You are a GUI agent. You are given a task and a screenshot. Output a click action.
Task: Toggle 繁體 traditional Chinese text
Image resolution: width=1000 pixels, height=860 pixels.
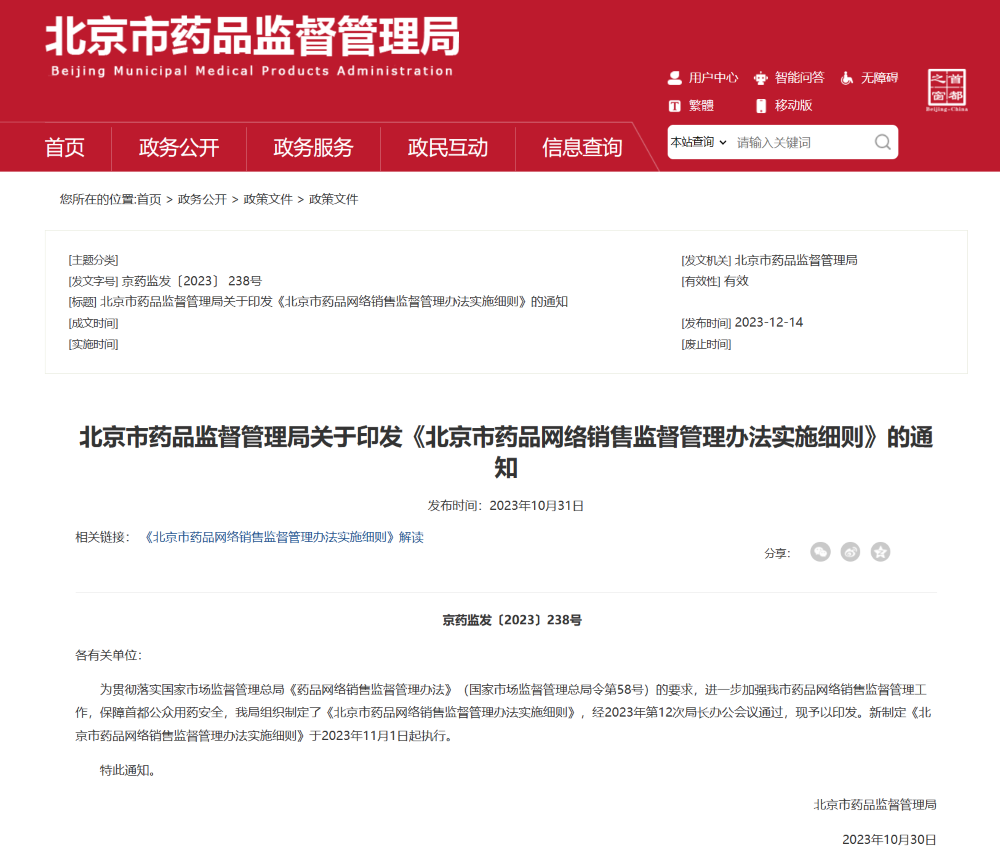pos(675,106)
